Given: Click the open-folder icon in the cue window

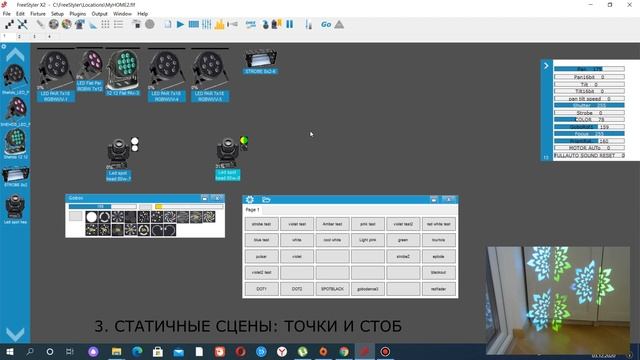Looking at the screenshot, I should [266, 199].
